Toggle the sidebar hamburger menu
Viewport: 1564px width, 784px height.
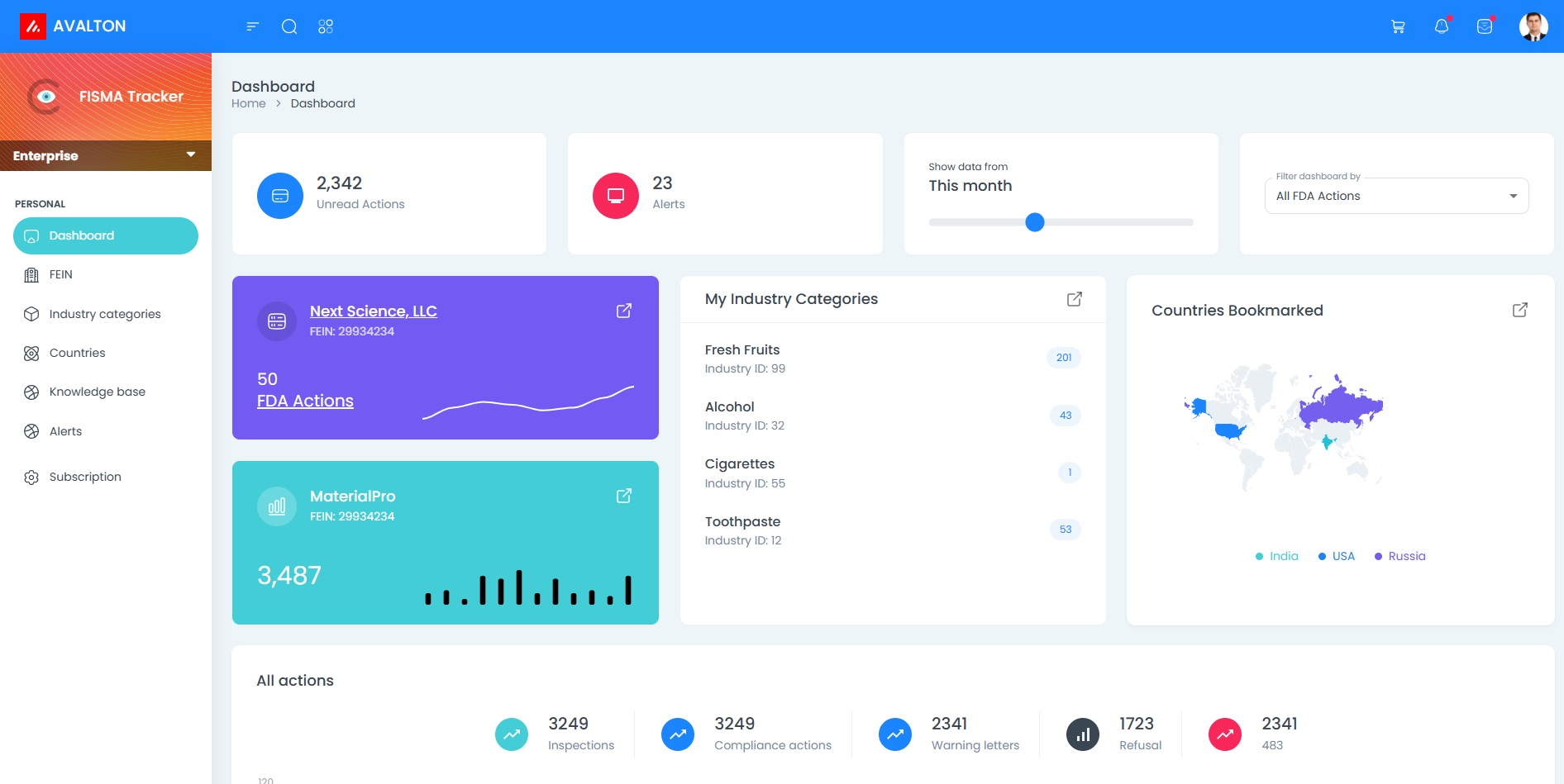click(x=253, y=26)
